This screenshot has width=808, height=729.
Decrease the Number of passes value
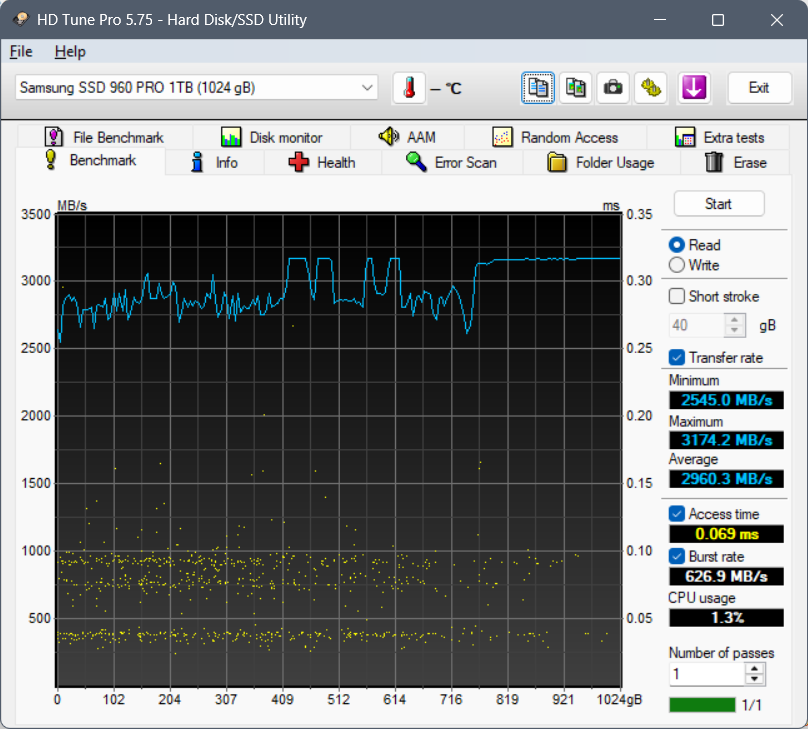(754, 679)
